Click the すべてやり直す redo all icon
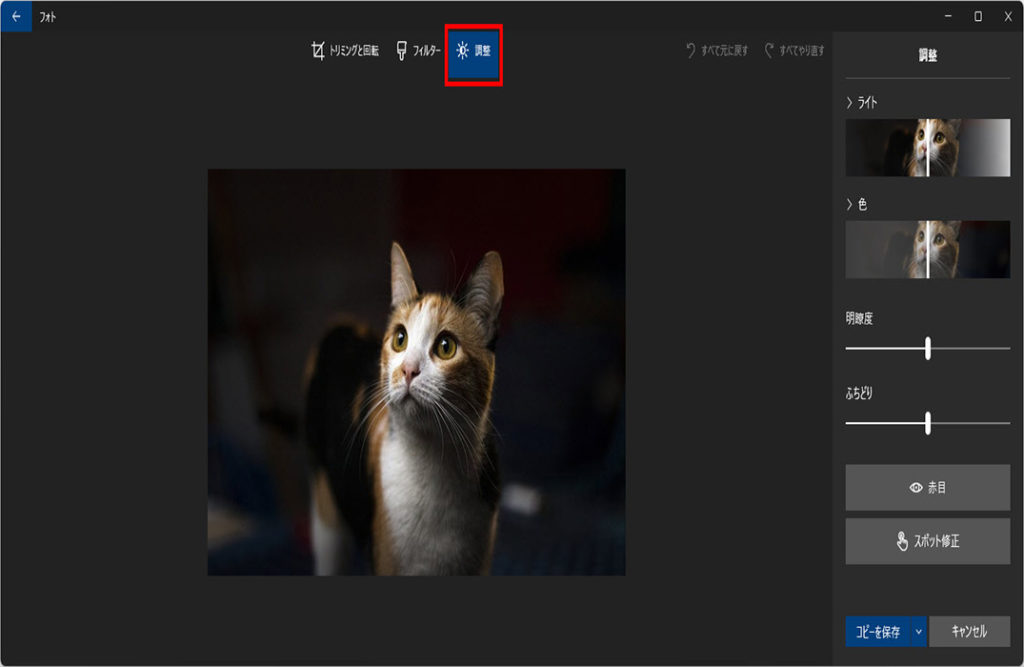This screenshot has width=1024, height=667. (x=769, y=50)
